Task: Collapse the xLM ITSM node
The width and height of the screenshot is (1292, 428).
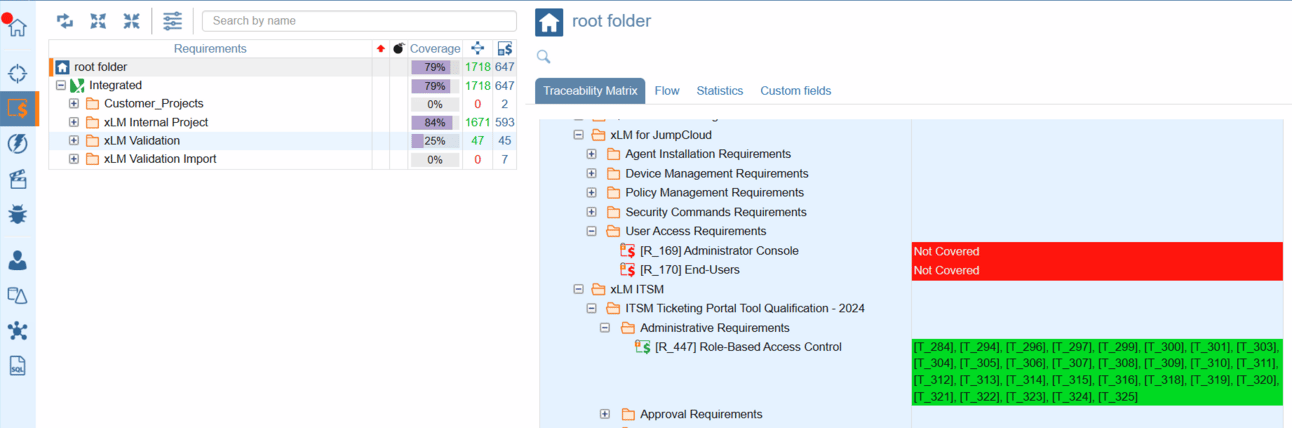Action: 577,289
